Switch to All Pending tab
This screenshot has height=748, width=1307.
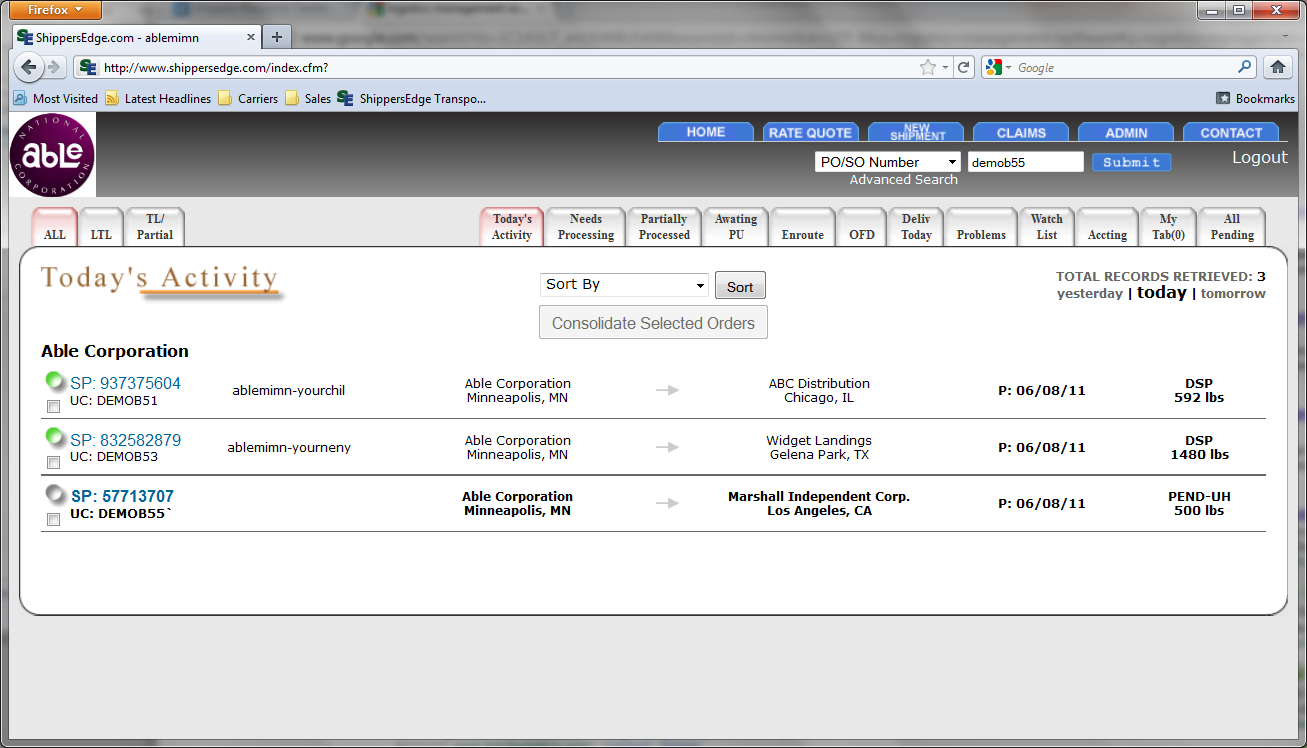coord(1232,227)
